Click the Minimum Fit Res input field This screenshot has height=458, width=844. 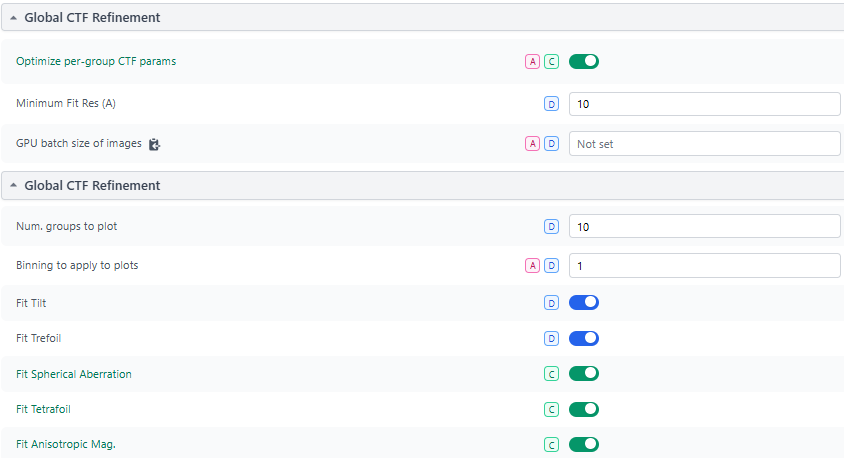[x=704, y=103]
